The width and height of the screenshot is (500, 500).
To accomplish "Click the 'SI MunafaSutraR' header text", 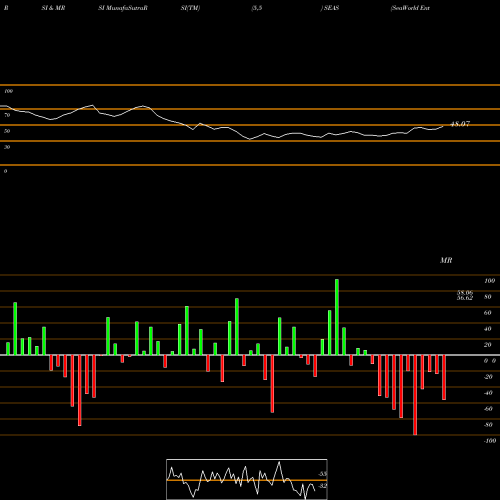I will 123,8.
